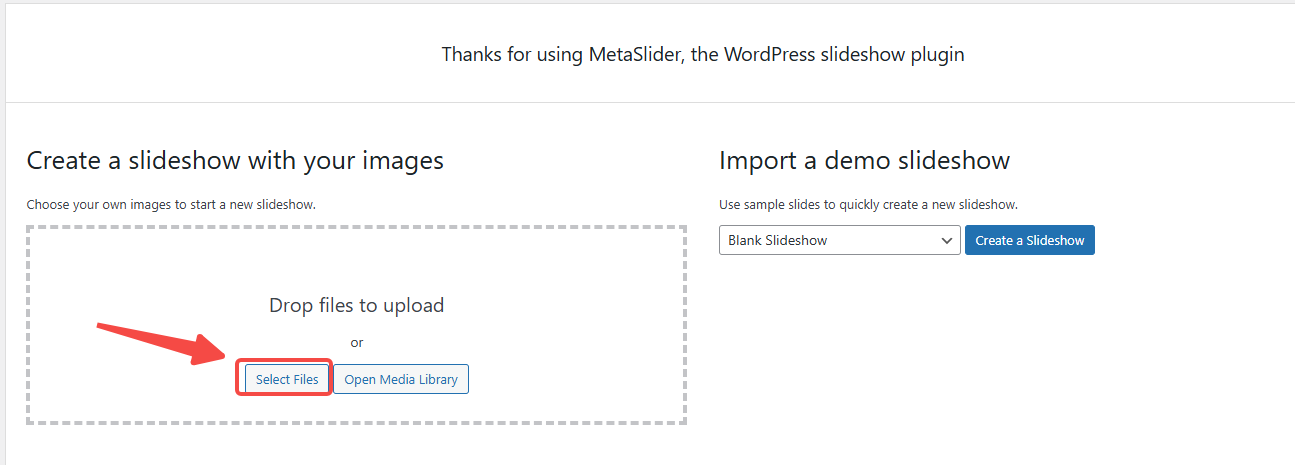
Task: Click the chevron arrow on the demo slideshow select
Action: tap(946, 240)
